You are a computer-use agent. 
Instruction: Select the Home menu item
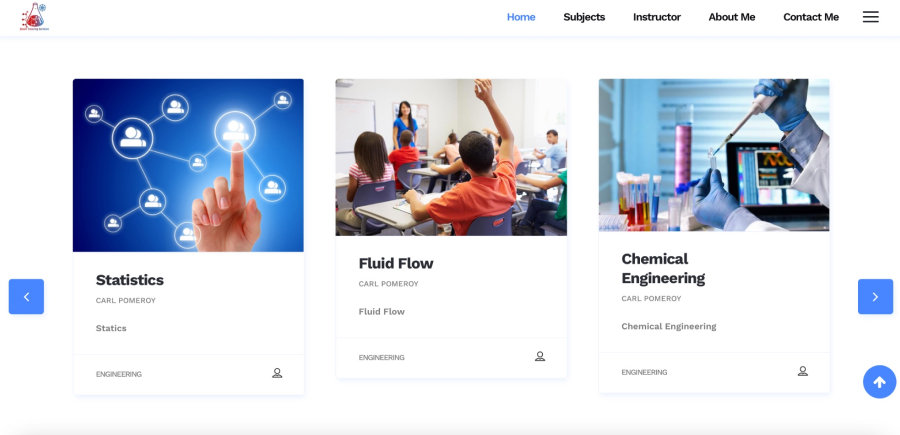521,17
